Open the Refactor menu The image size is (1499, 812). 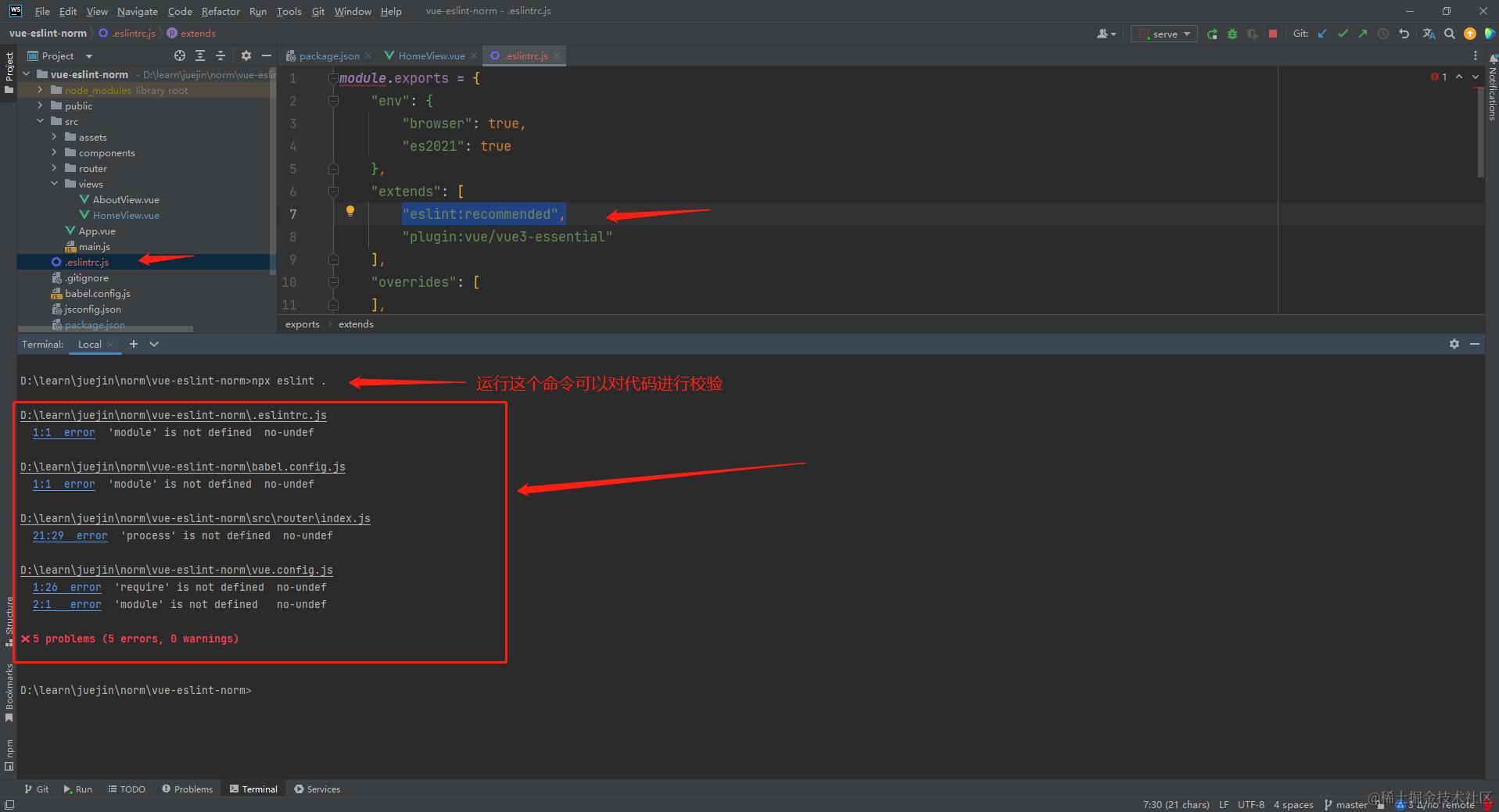click(221, 11)
